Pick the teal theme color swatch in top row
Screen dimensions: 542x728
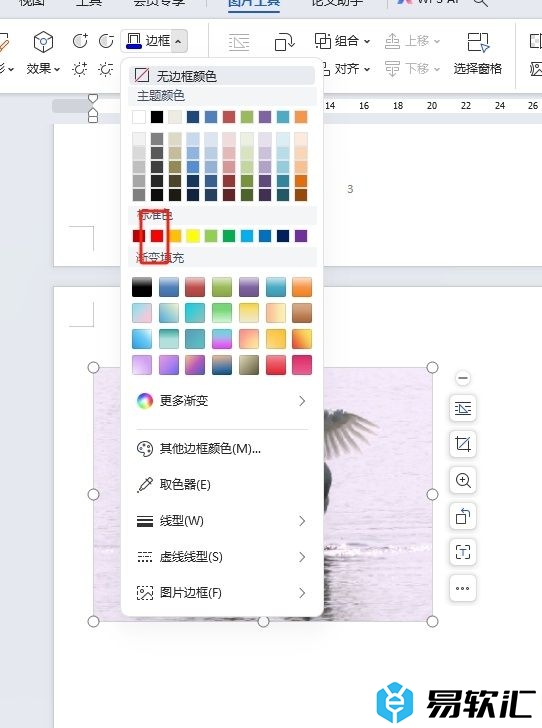point(283,117)
